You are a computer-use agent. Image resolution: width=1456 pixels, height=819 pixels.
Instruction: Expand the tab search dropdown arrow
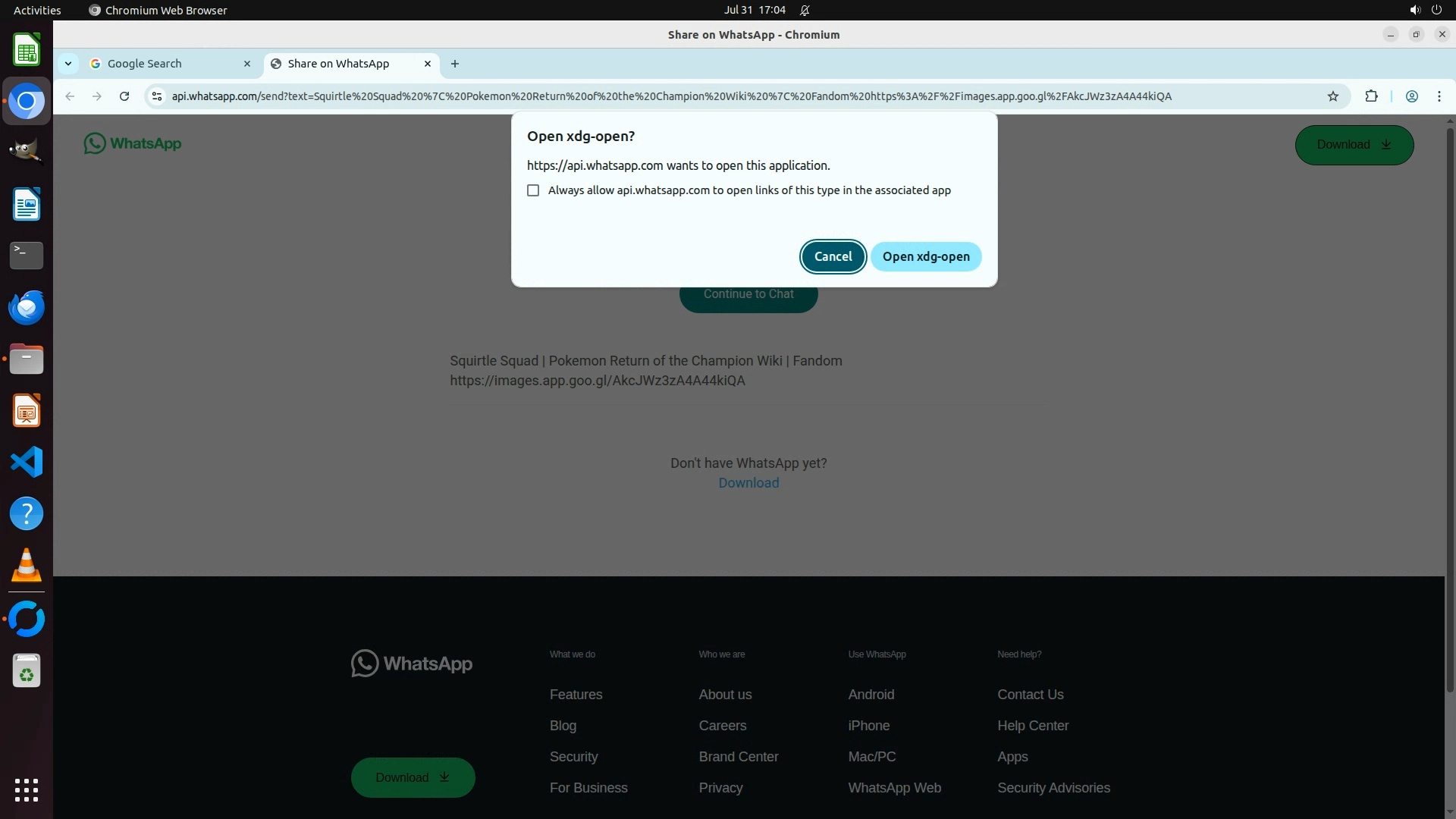tap(68, 64)
